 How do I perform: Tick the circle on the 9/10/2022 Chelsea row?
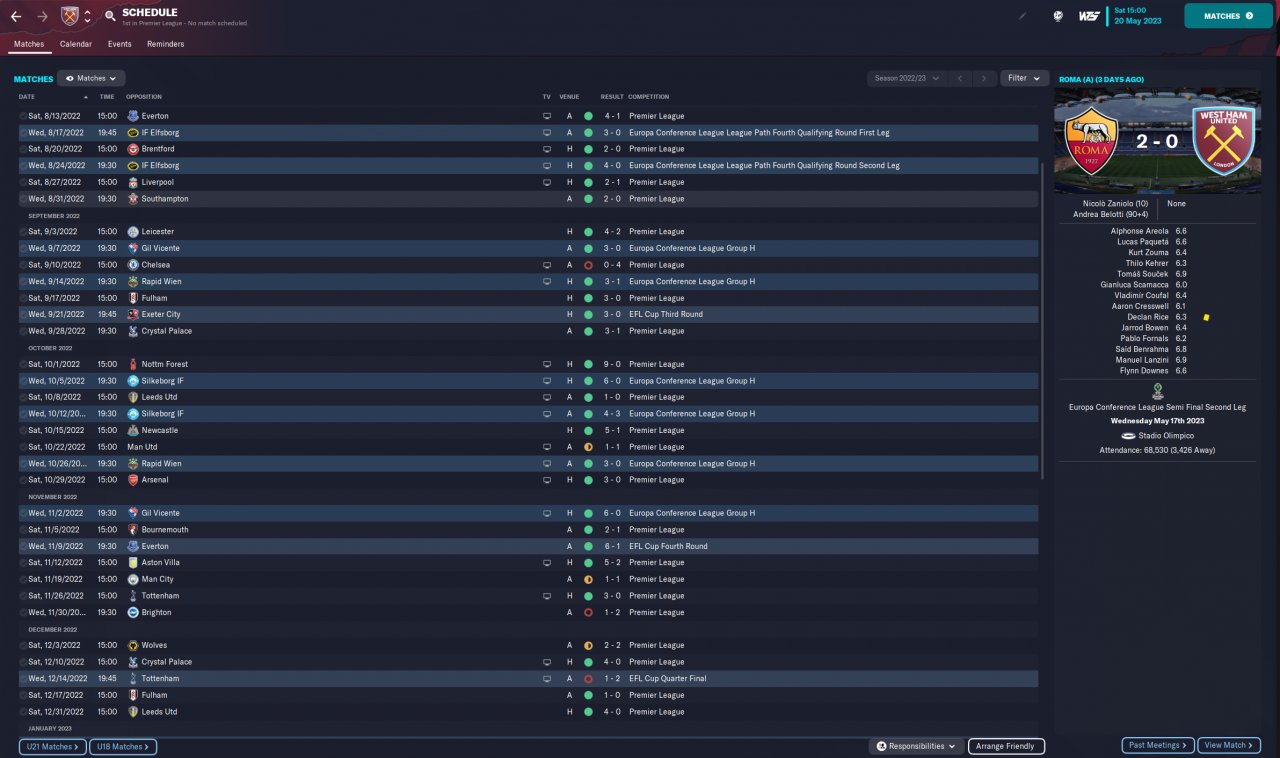click(x=23, y=265)
